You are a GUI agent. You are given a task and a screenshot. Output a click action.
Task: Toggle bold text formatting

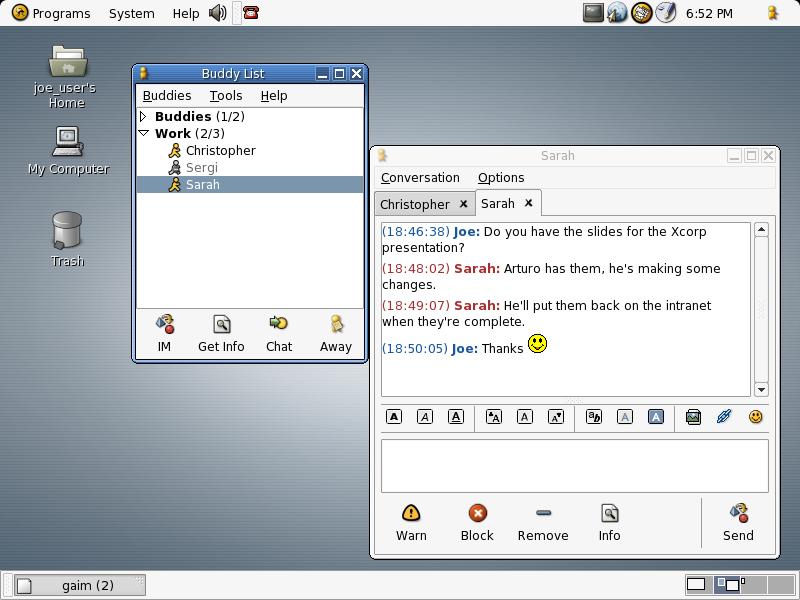tap(394, 417)
